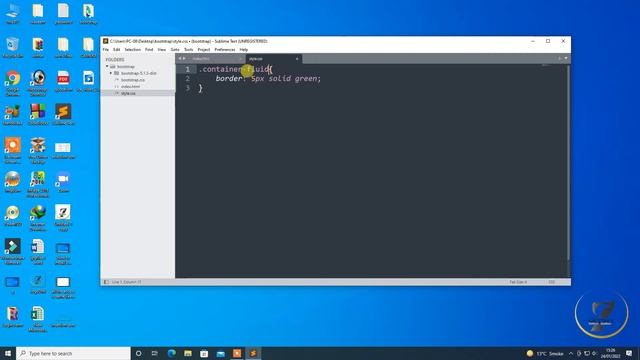The height and width of the screenshot is (360, 640).
Task: Launch Sublime Text desktop shortcut
Action: [x=63, y=114]
